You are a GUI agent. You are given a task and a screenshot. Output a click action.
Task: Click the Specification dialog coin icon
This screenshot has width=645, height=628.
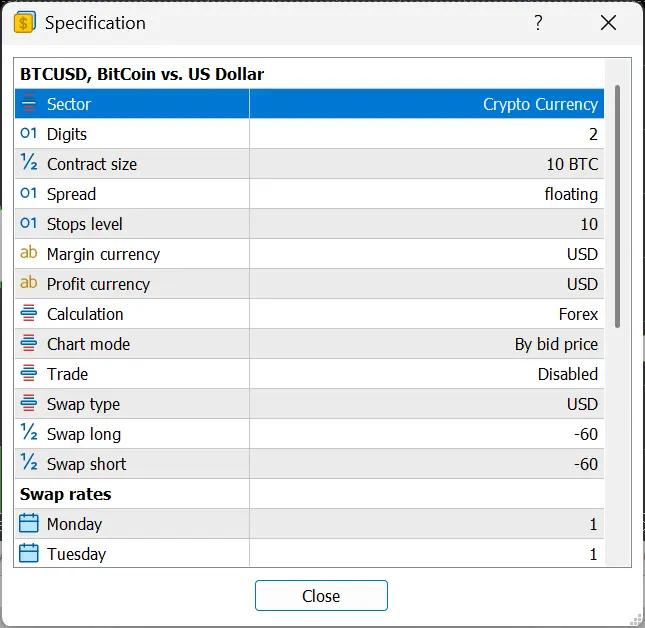pyautogui.click(x=25, y=22)
